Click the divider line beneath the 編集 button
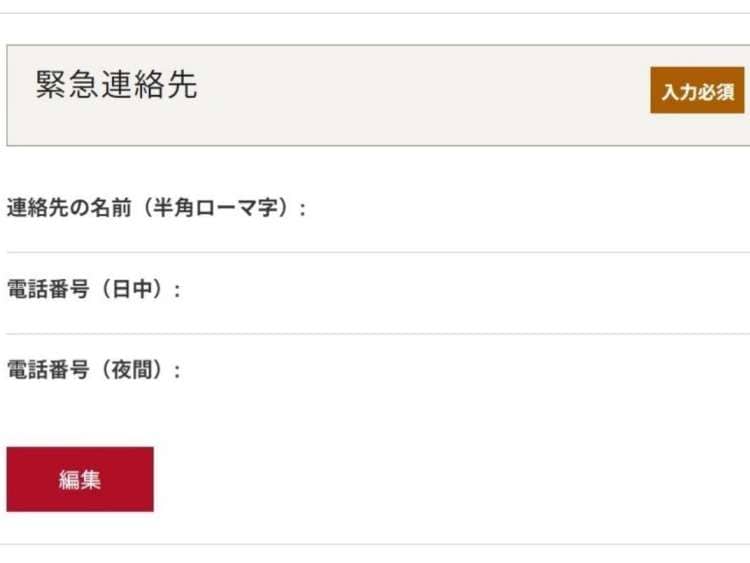This screenshot has width=750, height=563. click(x=375, y=544)
